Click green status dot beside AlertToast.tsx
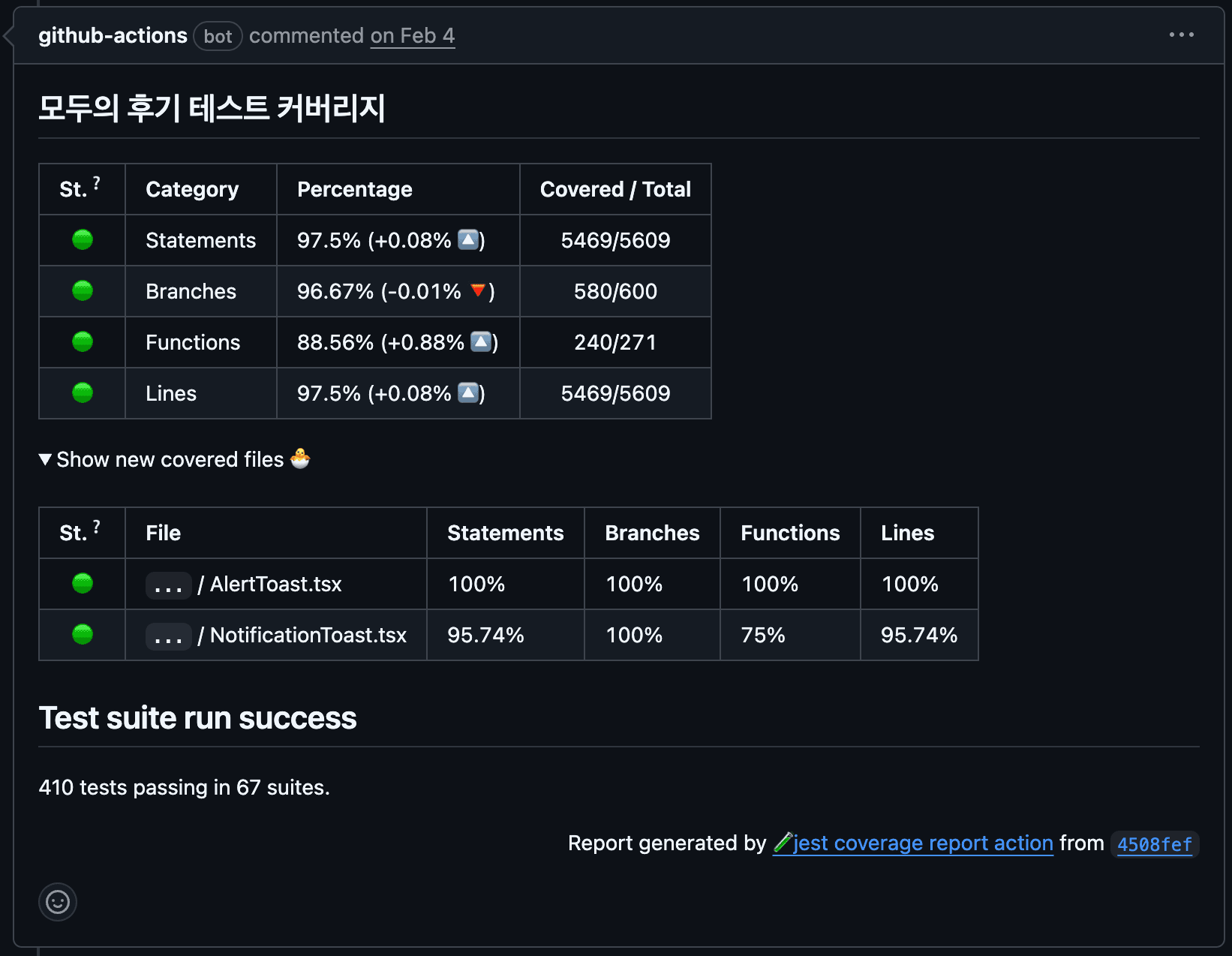The width and height of the screenshot is (1232, 956). tap(83, 584)
